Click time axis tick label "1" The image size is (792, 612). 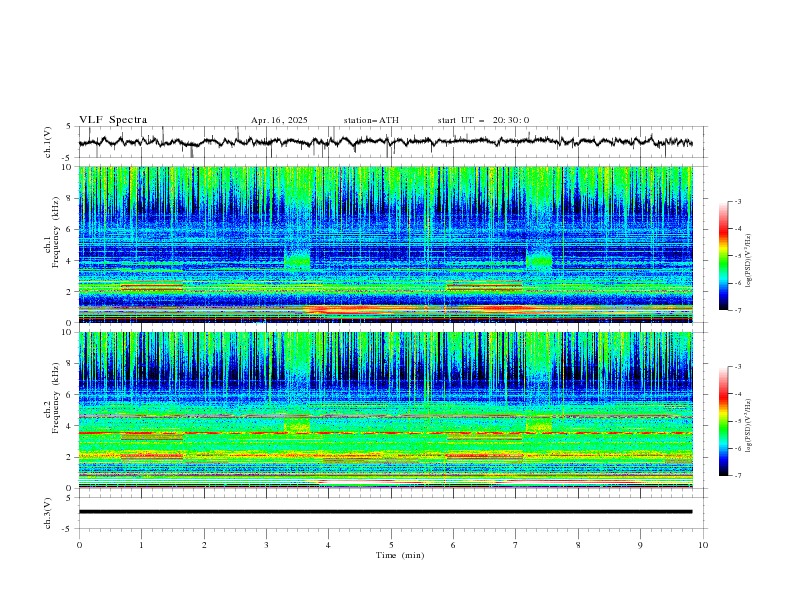point(141,545)
